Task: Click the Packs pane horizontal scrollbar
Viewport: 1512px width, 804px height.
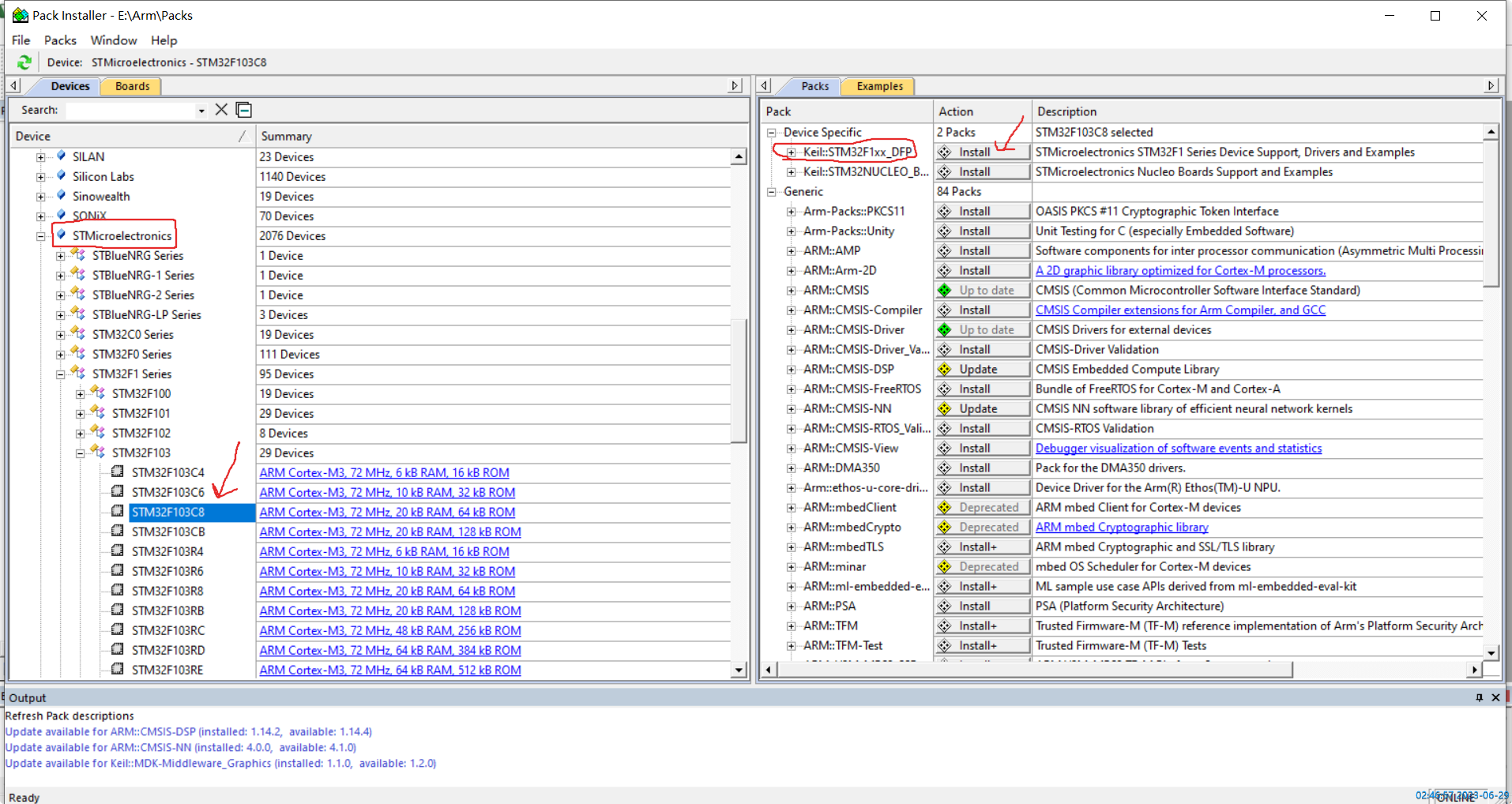Action: coord(1035,670)
